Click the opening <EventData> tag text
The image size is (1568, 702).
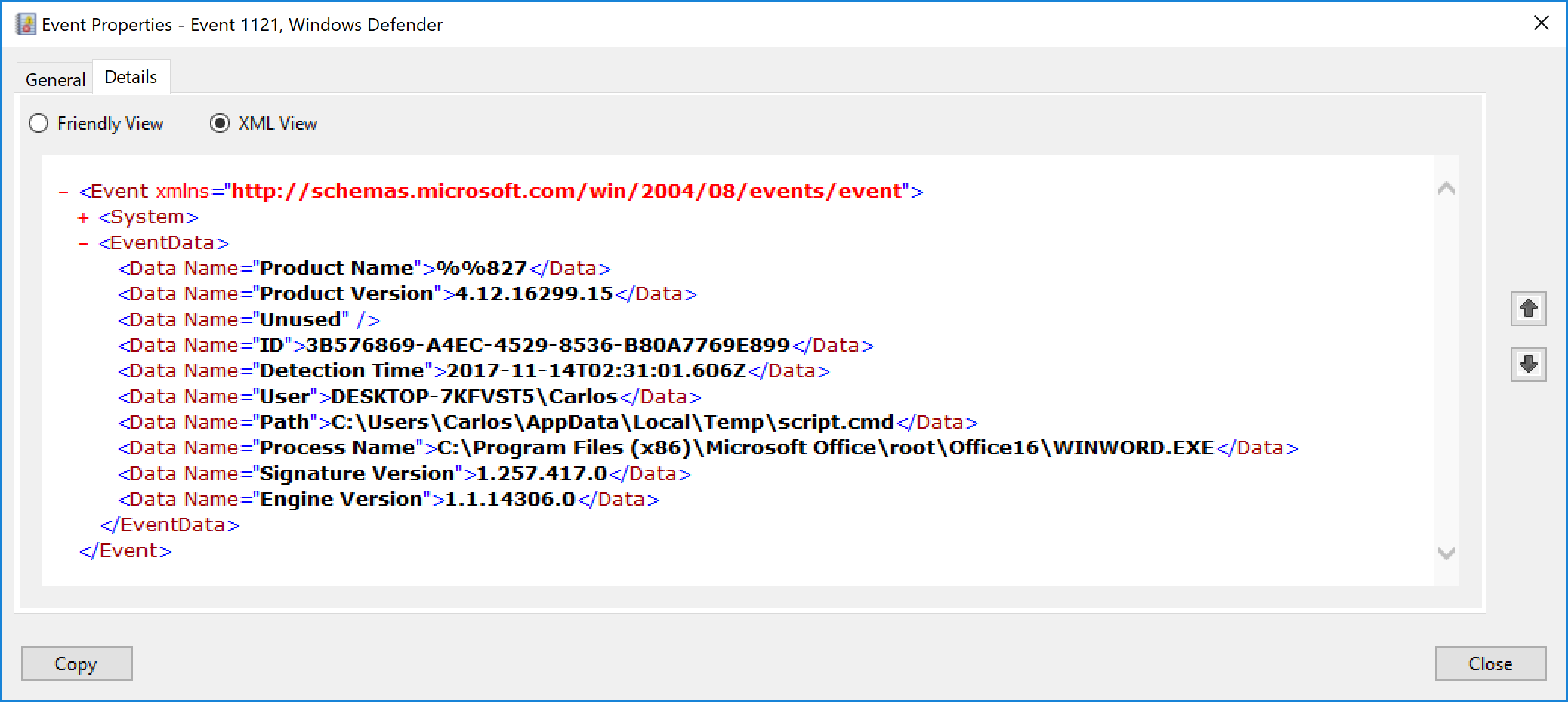[164, 242]
